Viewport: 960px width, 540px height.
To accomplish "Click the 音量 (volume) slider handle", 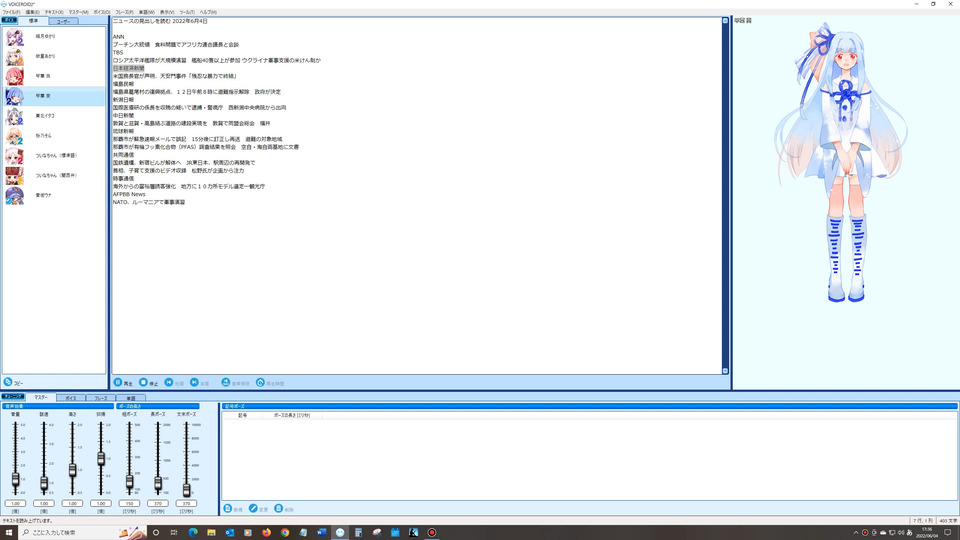I will click(15, 480).
